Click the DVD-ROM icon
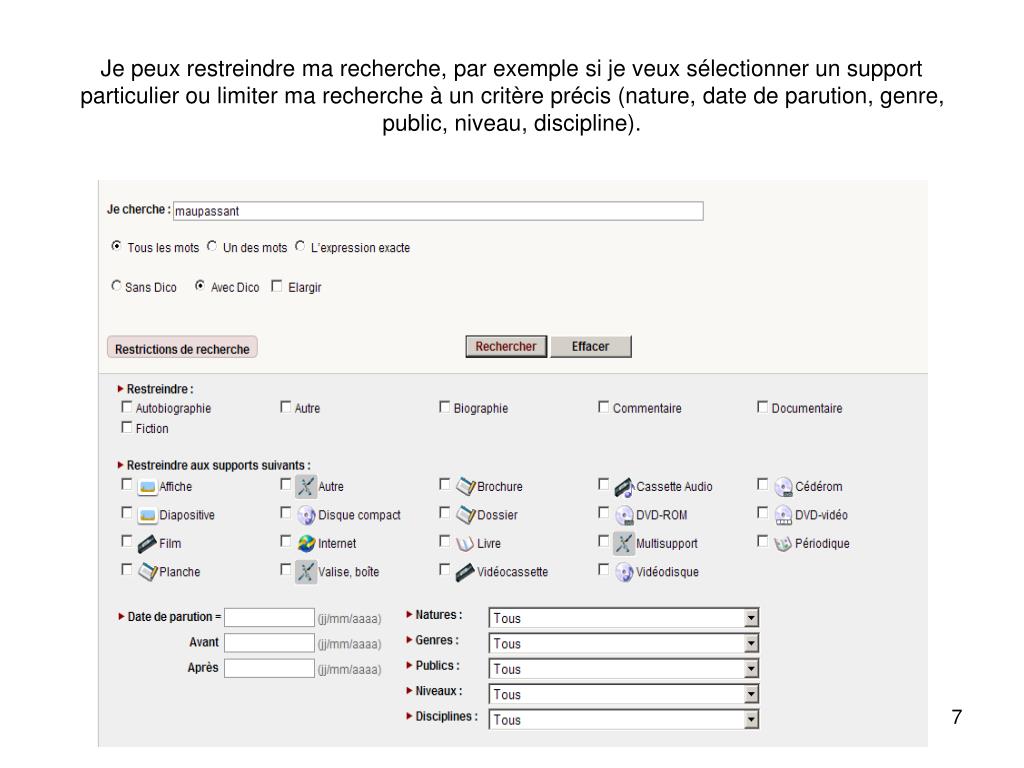Image resolution: width=1024 pixels, height=768 pixels. click(x=624, y=515)
